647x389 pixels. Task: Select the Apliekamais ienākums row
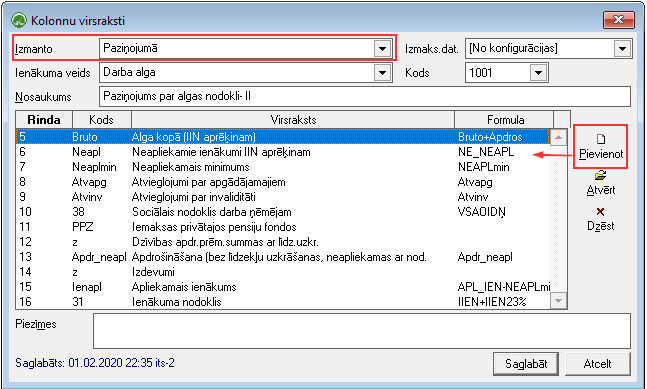[x=283, y=287]
